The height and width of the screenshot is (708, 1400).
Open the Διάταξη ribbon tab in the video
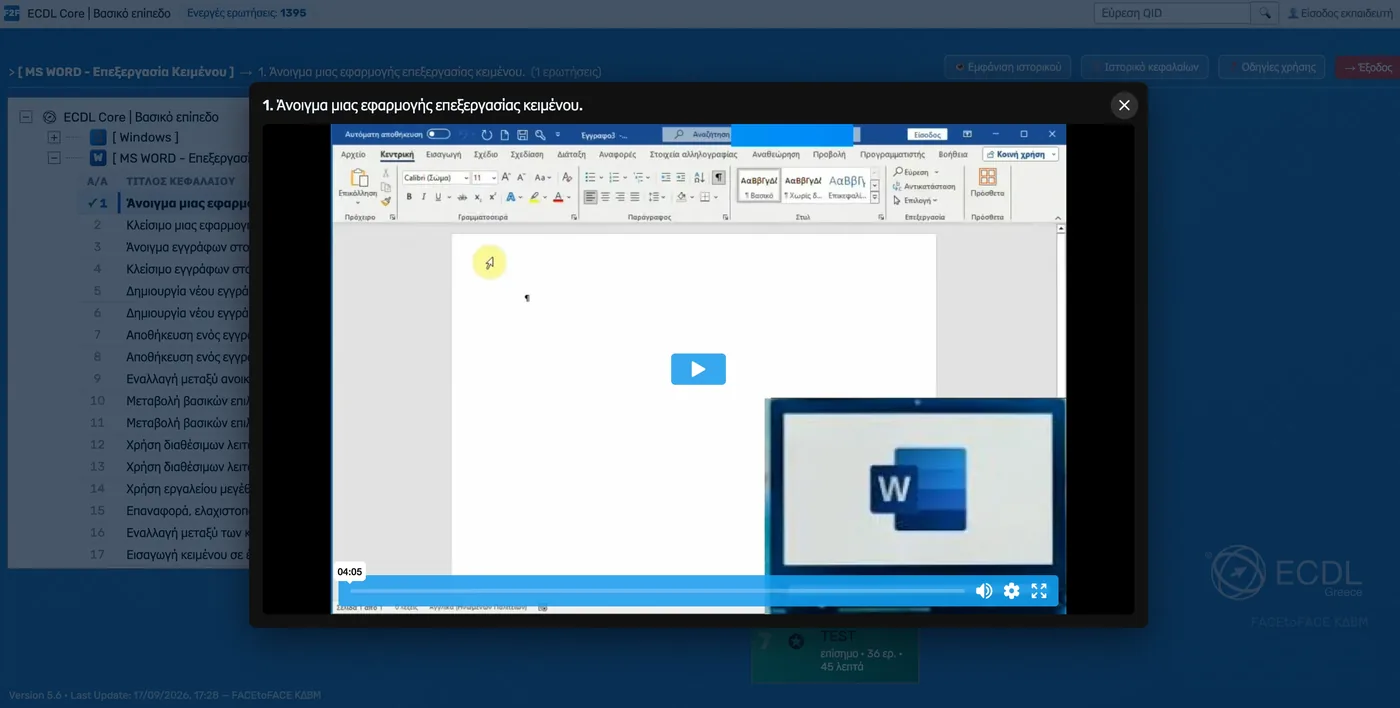(571, 155)
